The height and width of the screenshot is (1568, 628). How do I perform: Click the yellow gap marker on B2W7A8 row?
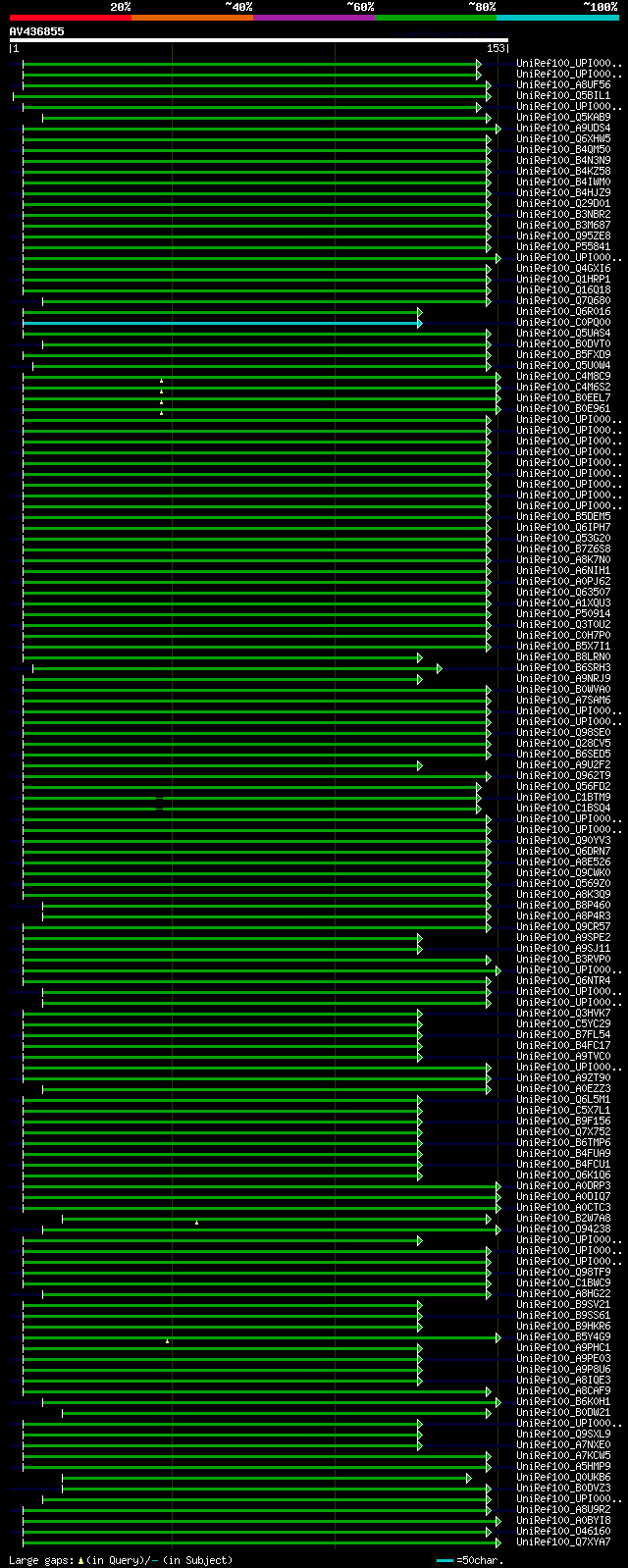pos(196,1223)
